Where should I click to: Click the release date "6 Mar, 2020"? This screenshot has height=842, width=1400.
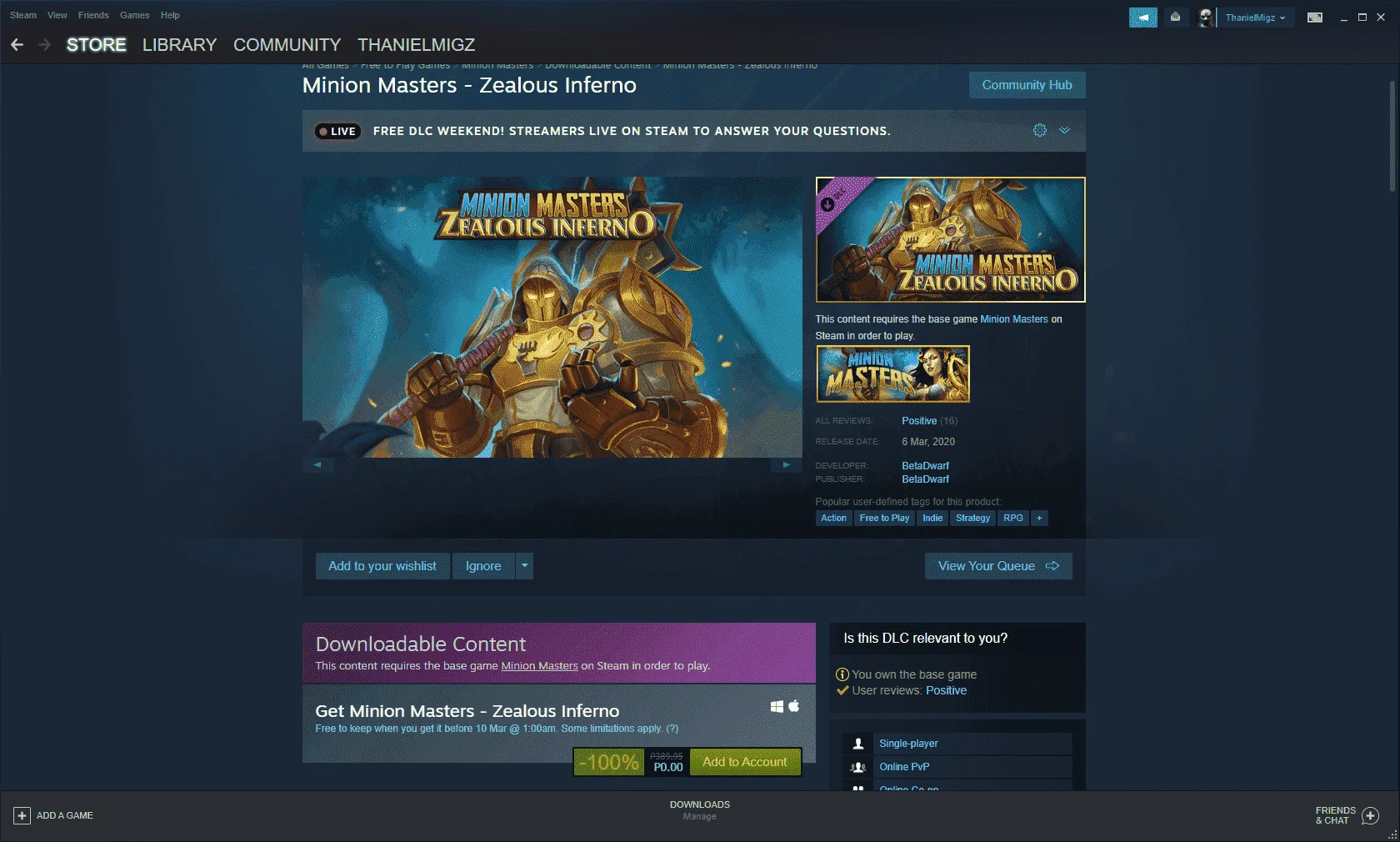tap(928, 442)
